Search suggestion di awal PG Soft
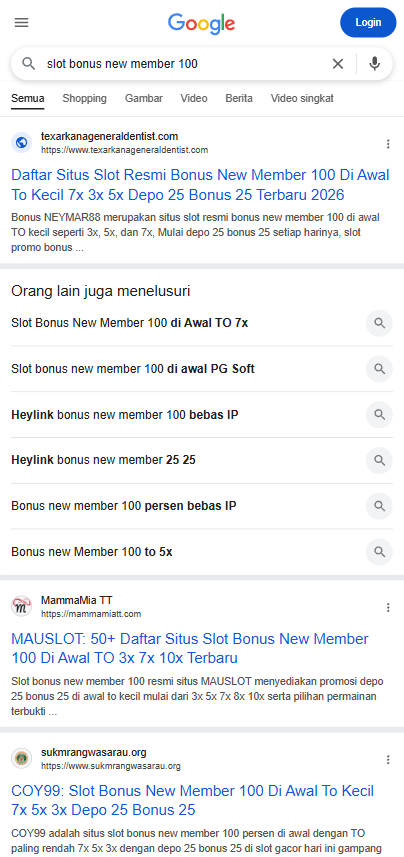This screenshot has width=404, height=857. click(x=133, y=369)
